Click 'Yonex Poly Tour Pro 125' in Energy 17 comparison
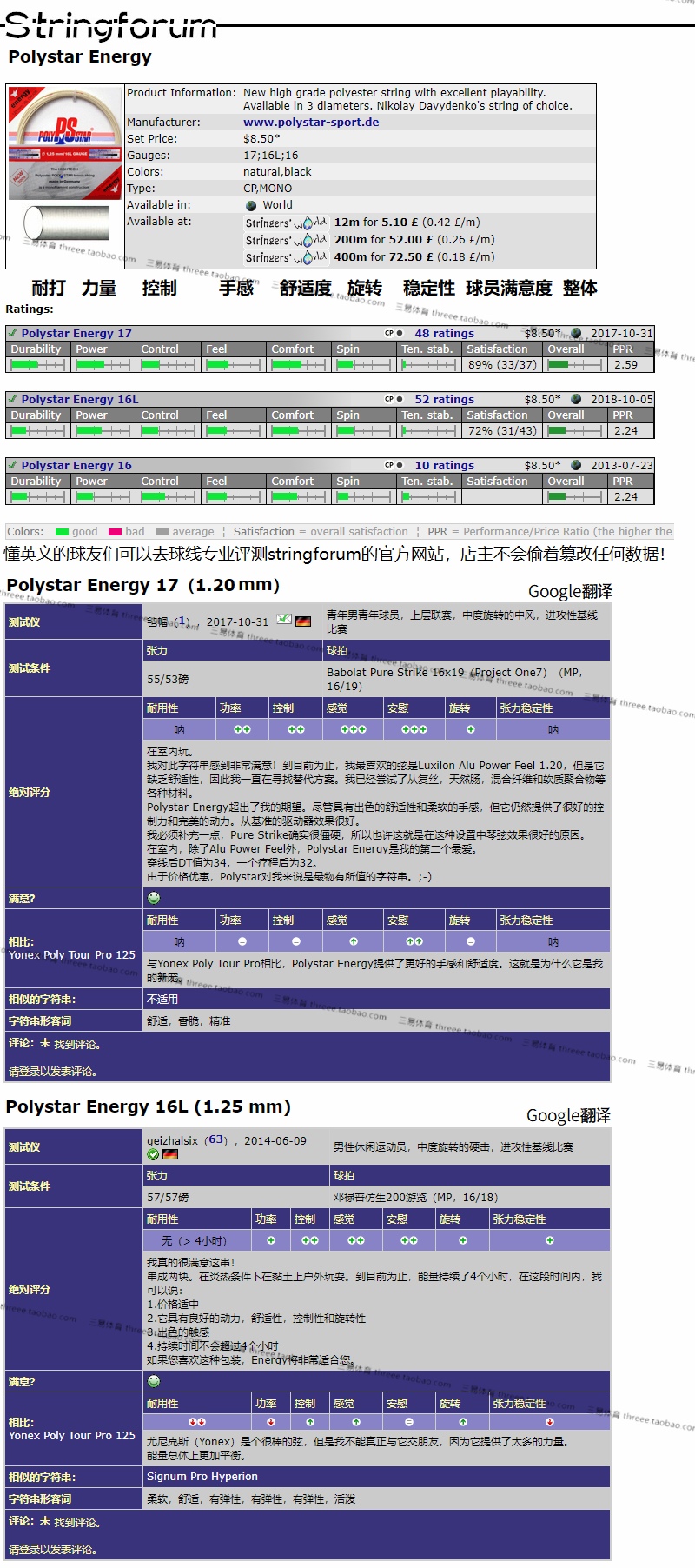 72,954
